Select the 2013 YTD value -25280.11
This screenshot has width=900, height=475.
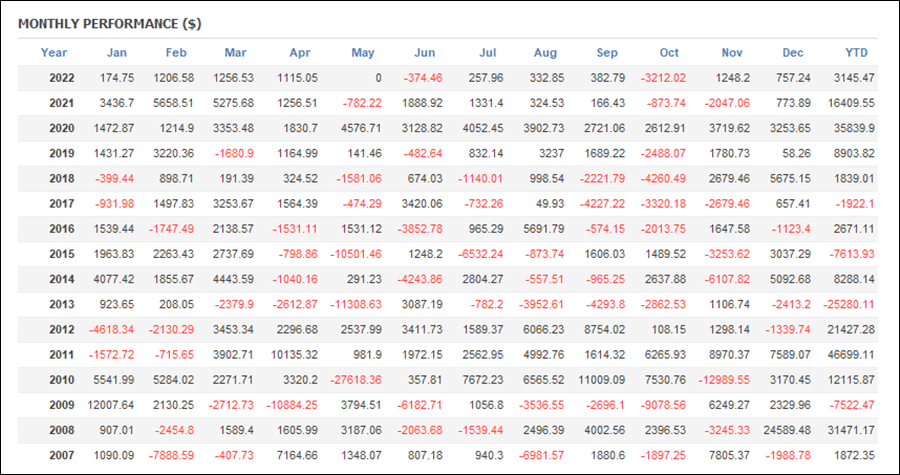coord(849,305)
